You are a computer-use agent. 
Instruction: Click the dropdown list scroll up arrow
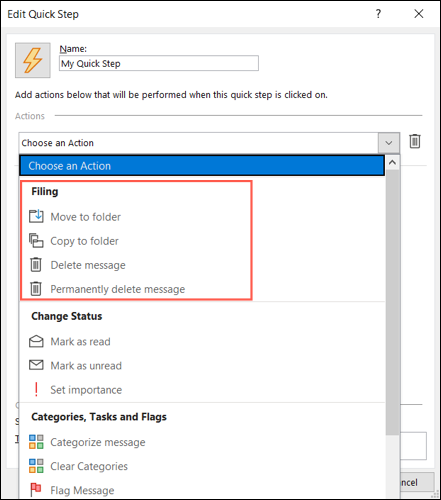point(393,162)
